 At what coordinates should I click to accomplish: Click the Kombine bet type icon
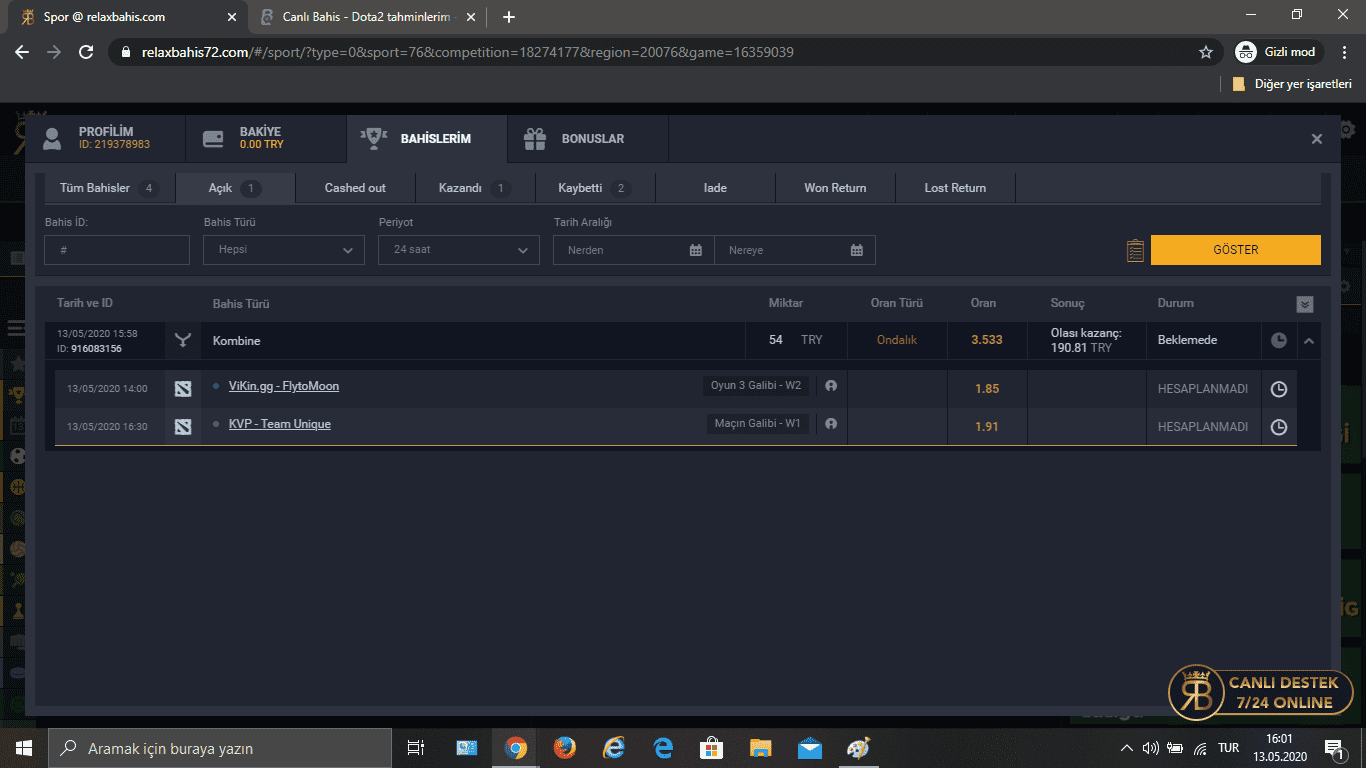tap(183, 341)
